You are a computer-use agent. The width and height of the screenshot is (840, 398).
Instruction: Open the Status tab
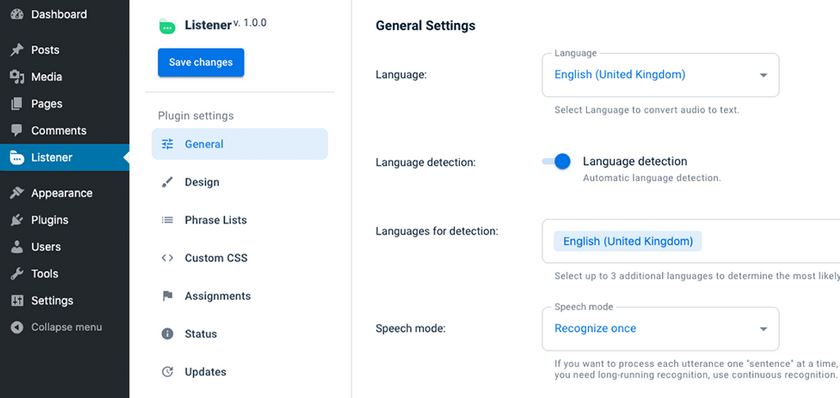pos(239,334)
